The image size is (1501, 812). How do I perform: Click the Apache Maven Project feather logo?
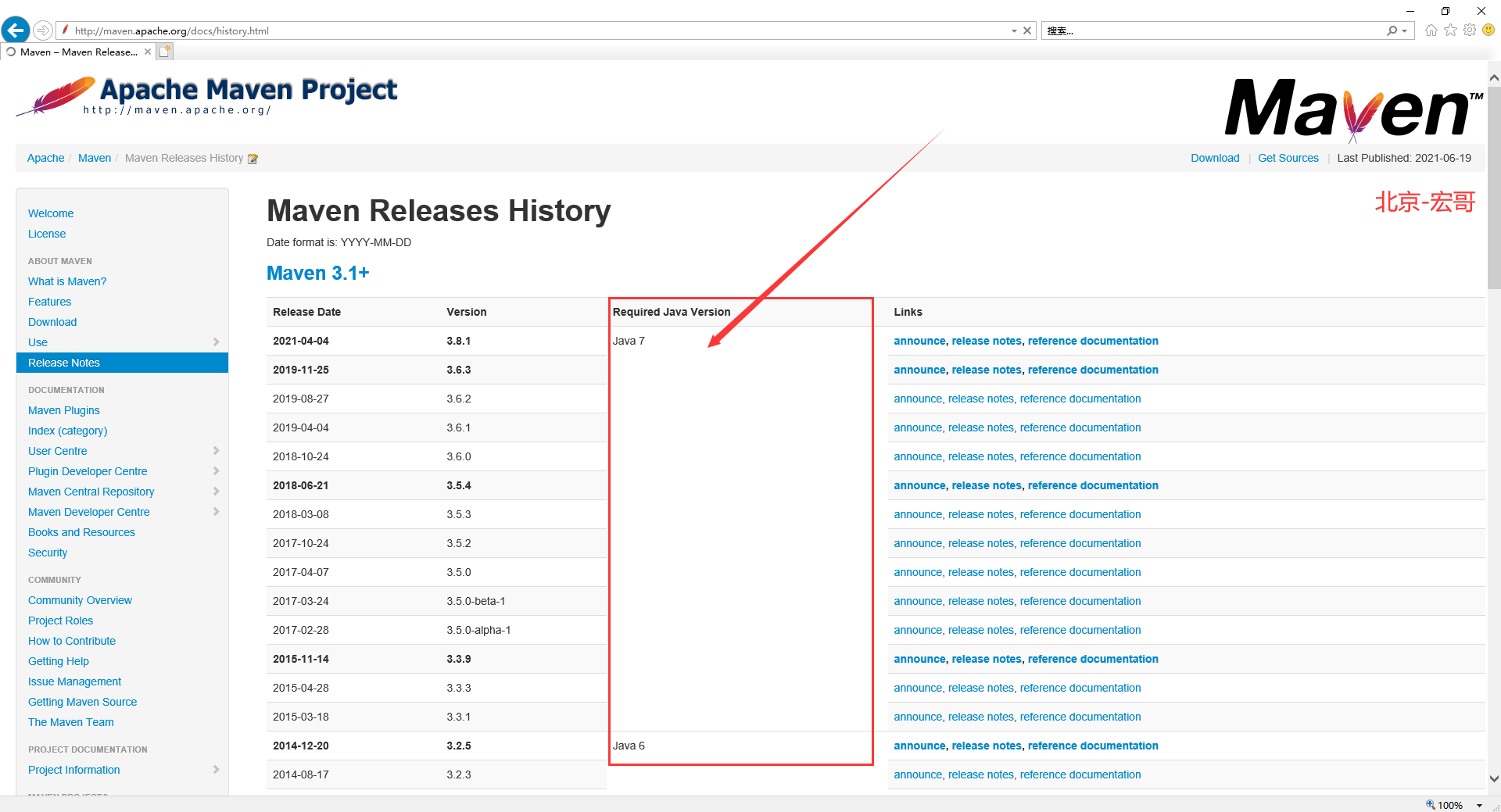pyautogui.click(x=206, y=96)
